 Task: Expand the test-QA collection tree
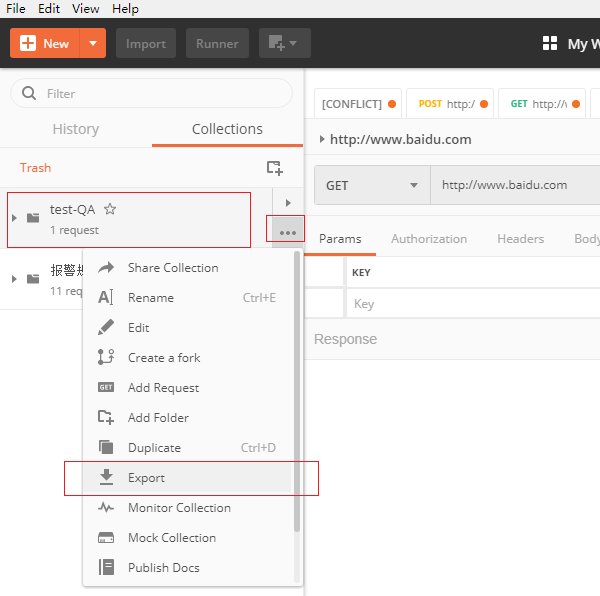pos(14,218)
